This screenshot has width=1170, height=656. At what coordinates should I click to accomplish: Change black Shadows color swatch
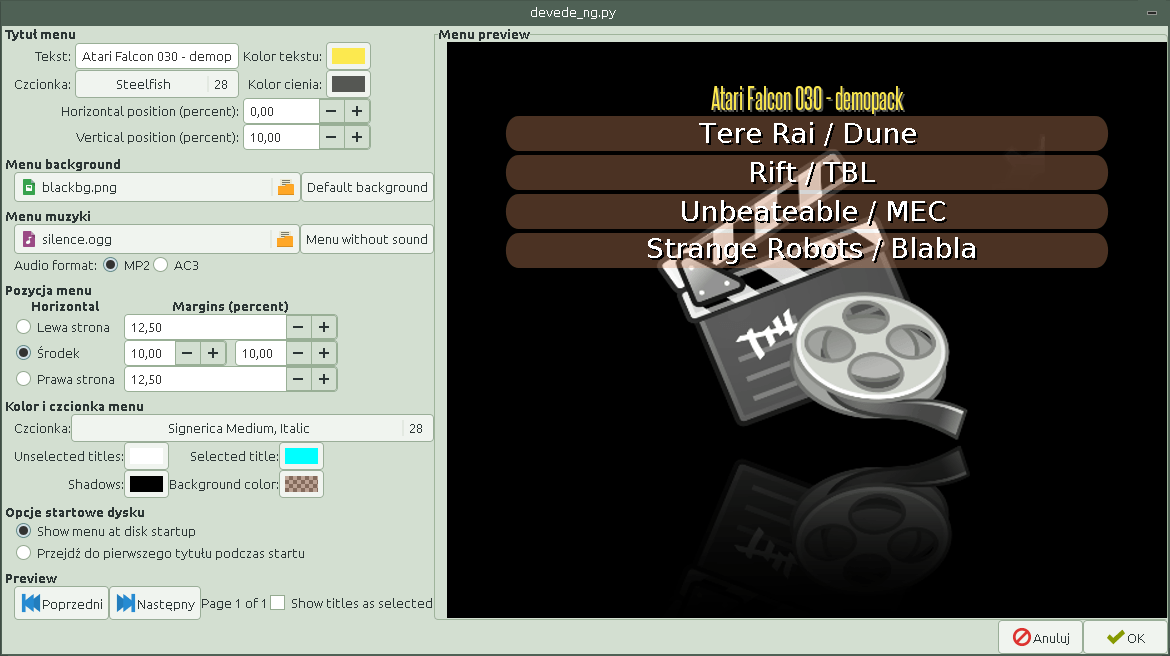coord(146,484)
